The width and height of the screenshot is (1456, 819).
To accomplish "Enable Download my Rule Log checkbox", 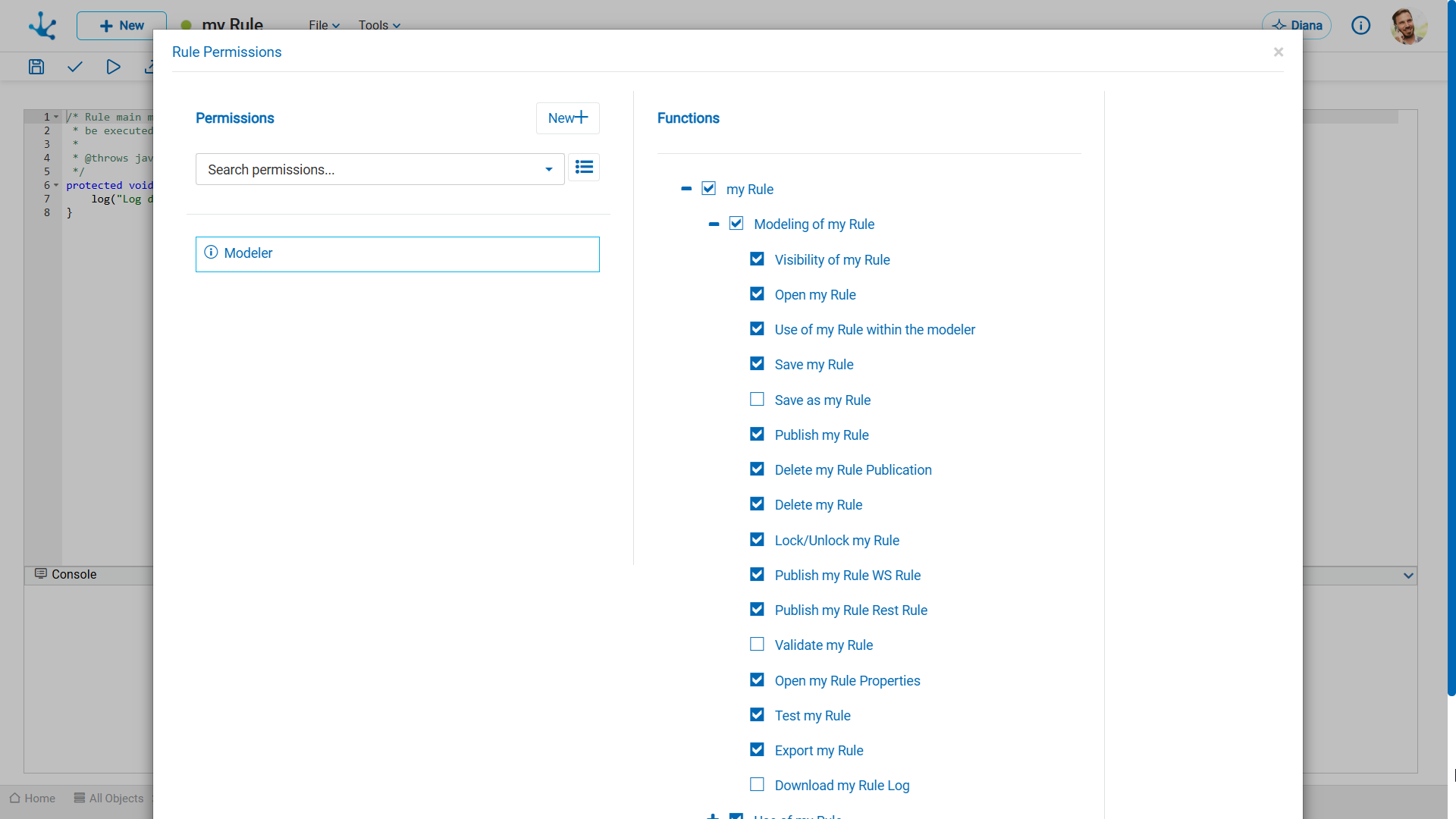I will coord(757,784).
